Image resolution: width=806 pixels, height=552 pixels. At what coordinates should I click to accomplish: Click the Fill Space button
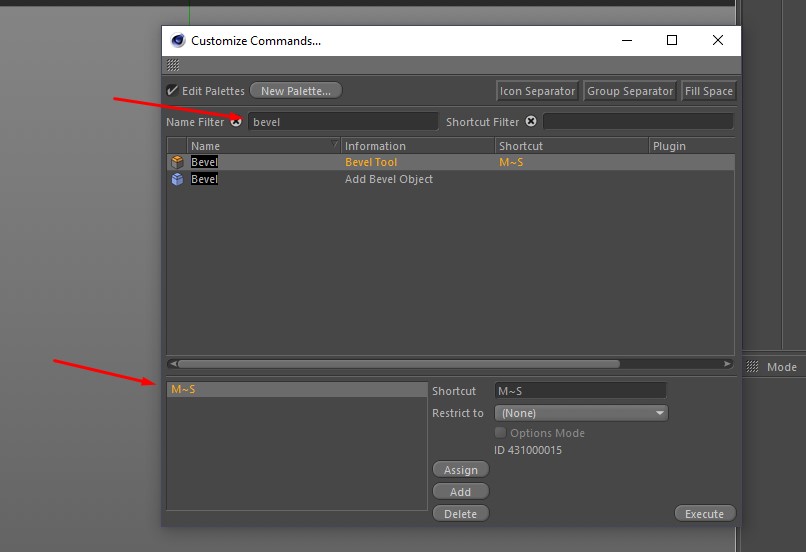point(708,91)
